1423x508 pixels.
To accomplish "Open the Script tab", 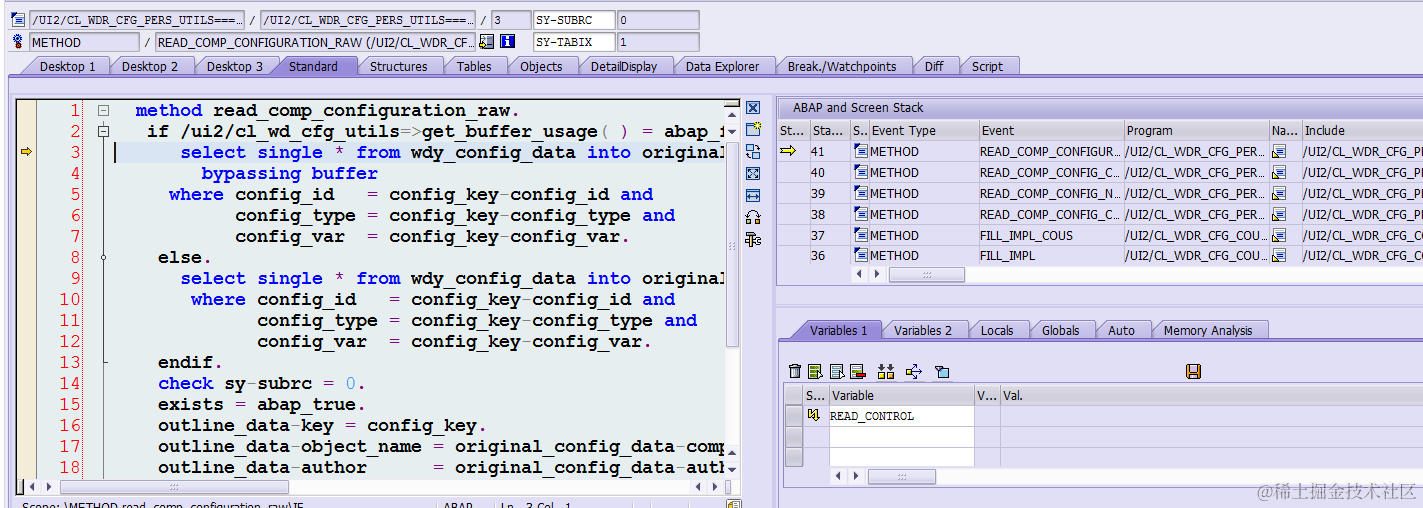I will 987,66.
